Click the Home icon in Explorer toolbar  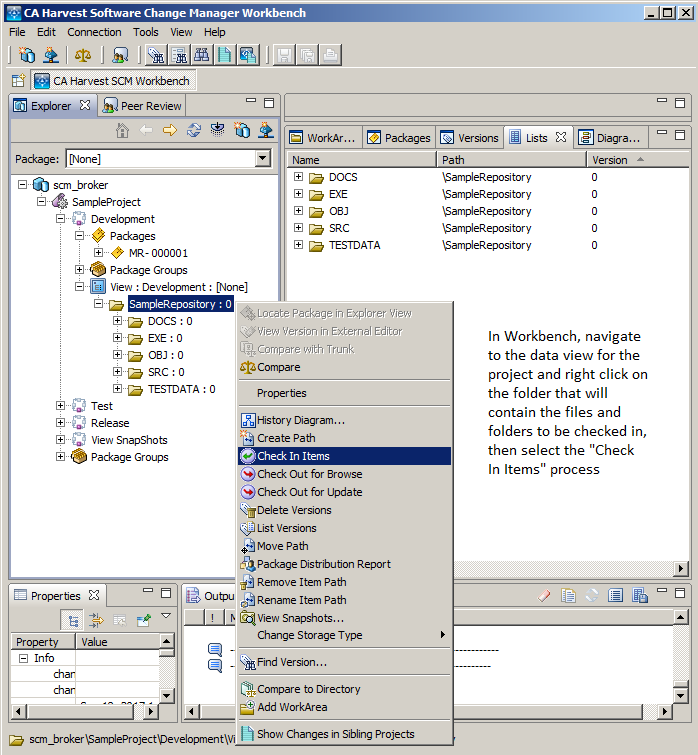122,130
